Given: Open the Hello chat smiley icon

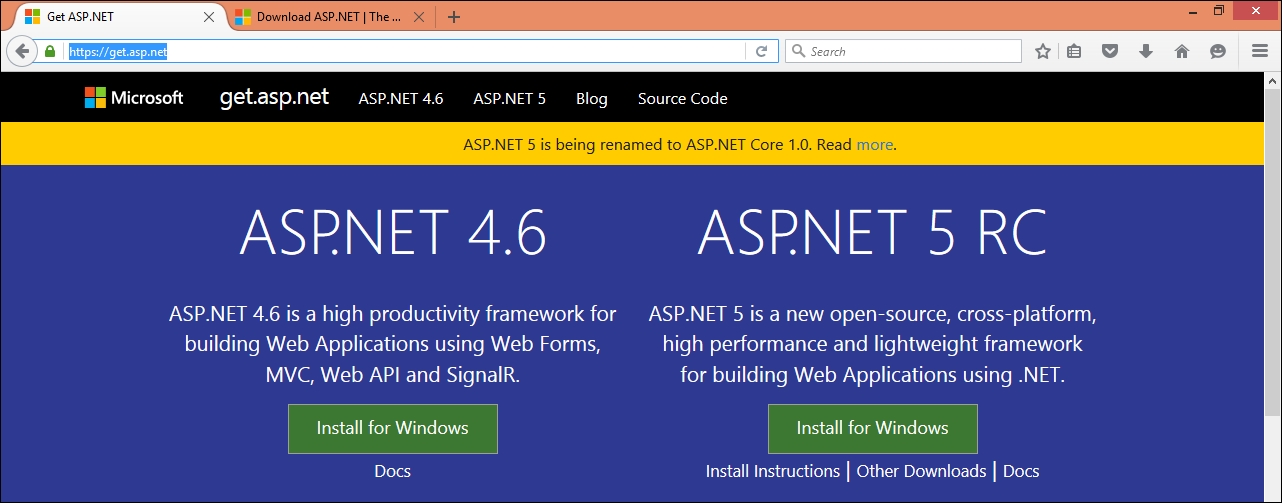Looking at the screenshot, I should tap(1218, 51).
